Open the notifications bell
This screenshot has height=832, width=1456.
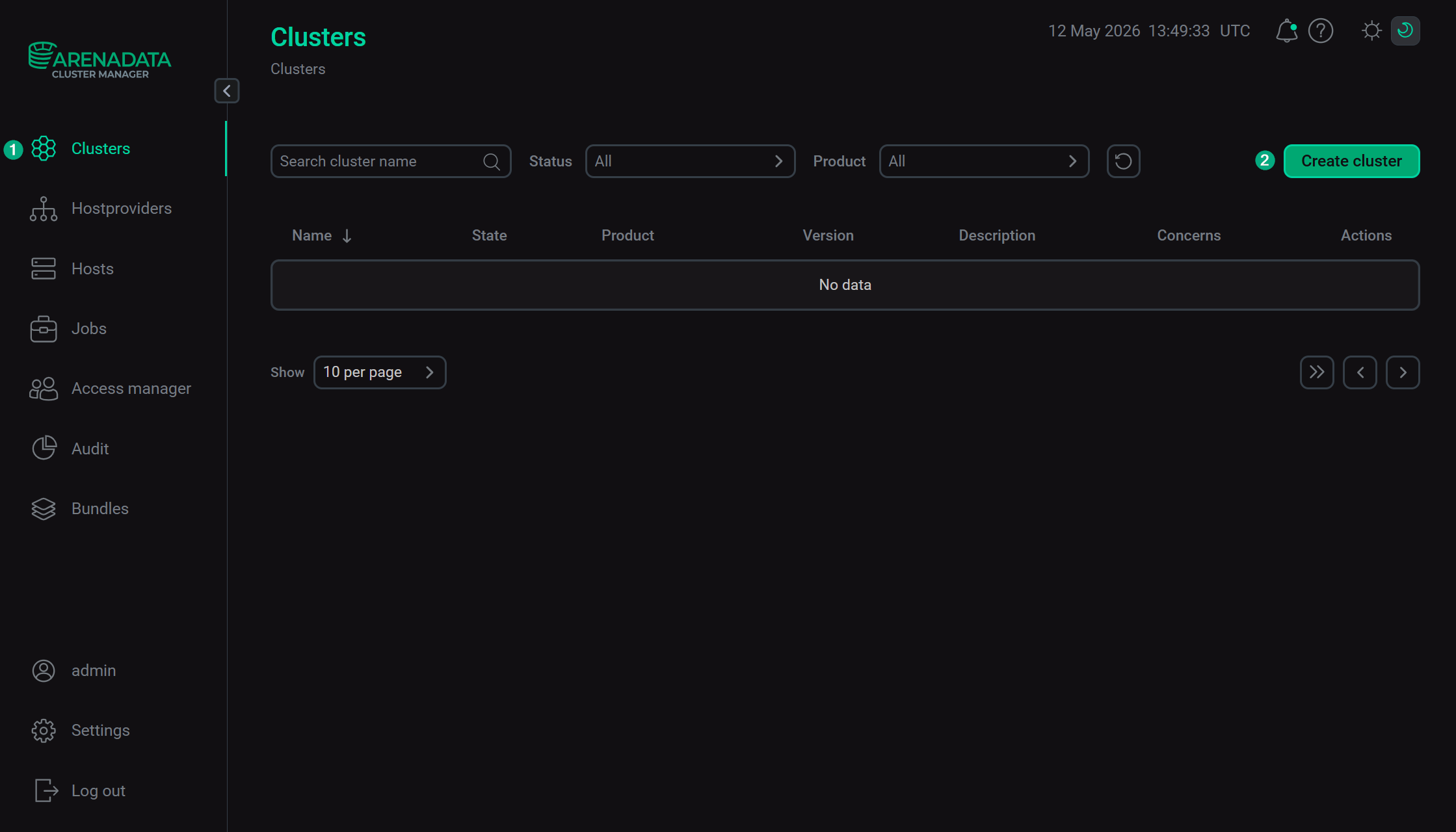(x=1286, y=31)
